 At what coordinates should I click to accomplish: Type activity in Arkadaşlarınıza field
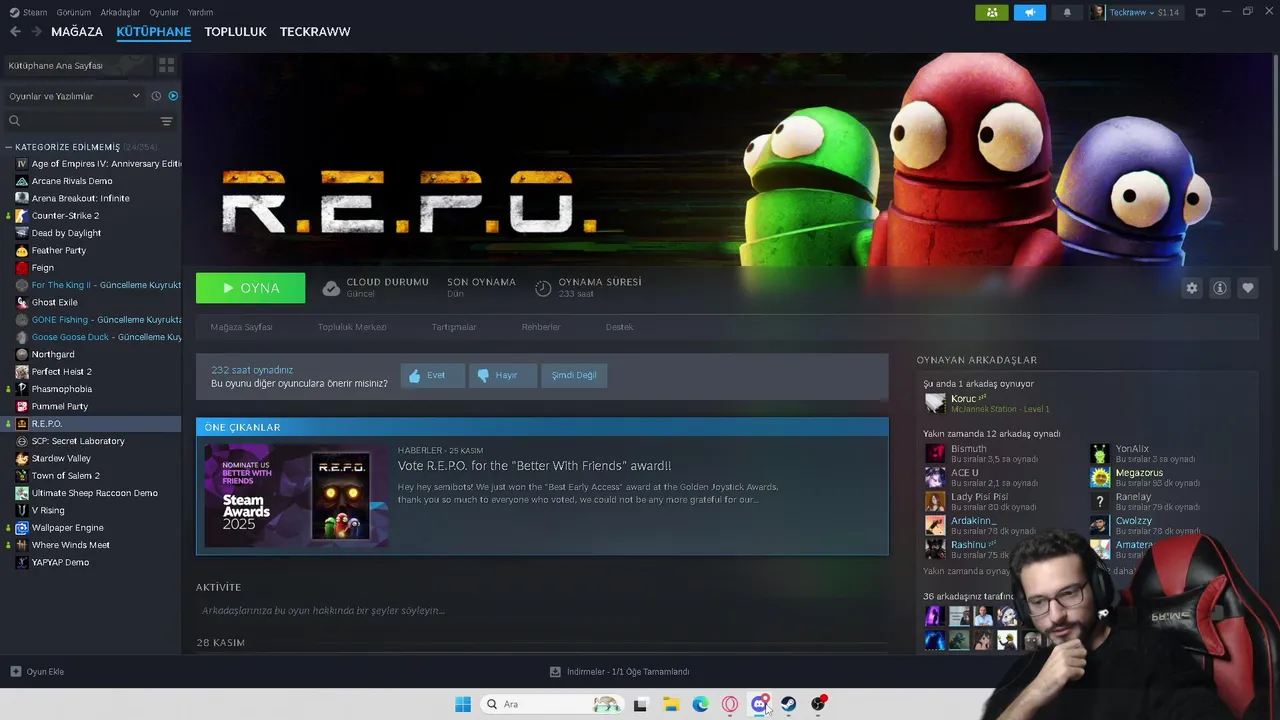tap(541, 610)
